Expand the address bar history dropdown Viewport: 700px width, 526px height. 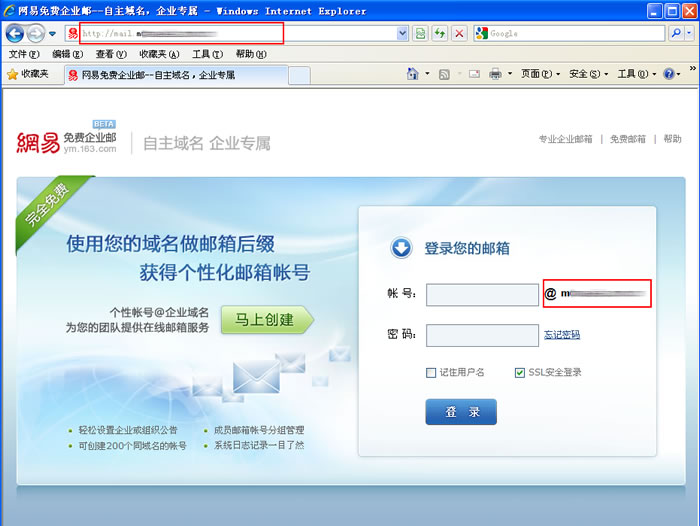click(x=402, y=33)
